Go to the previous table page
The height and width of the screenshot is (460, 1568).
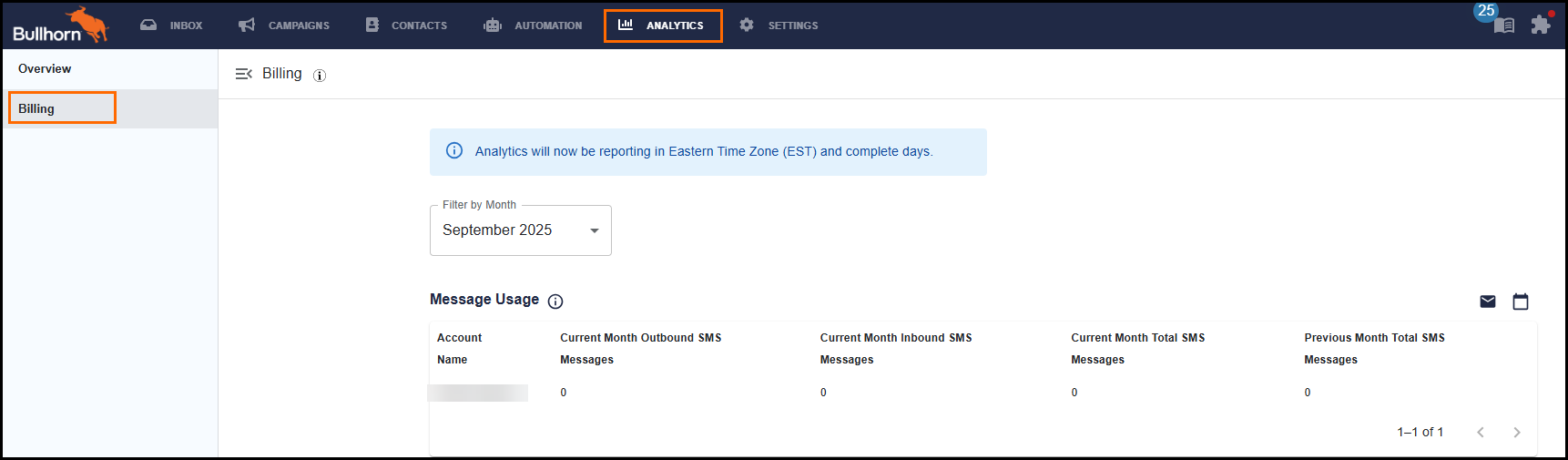click(x=1481, y=433)
